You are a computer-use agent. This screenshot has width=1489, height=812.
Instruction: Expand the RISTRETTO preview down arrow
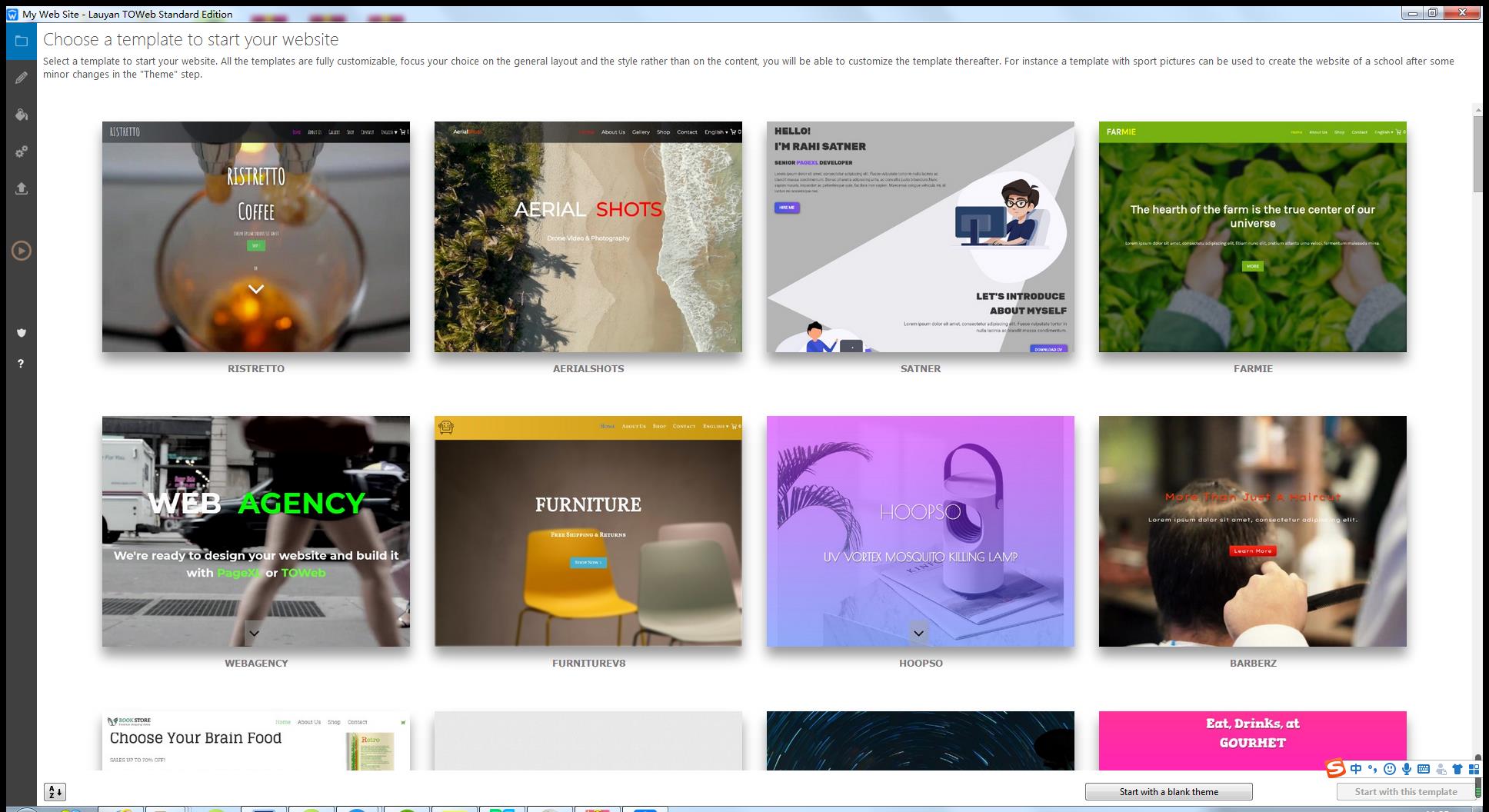(x=255, y=290)
